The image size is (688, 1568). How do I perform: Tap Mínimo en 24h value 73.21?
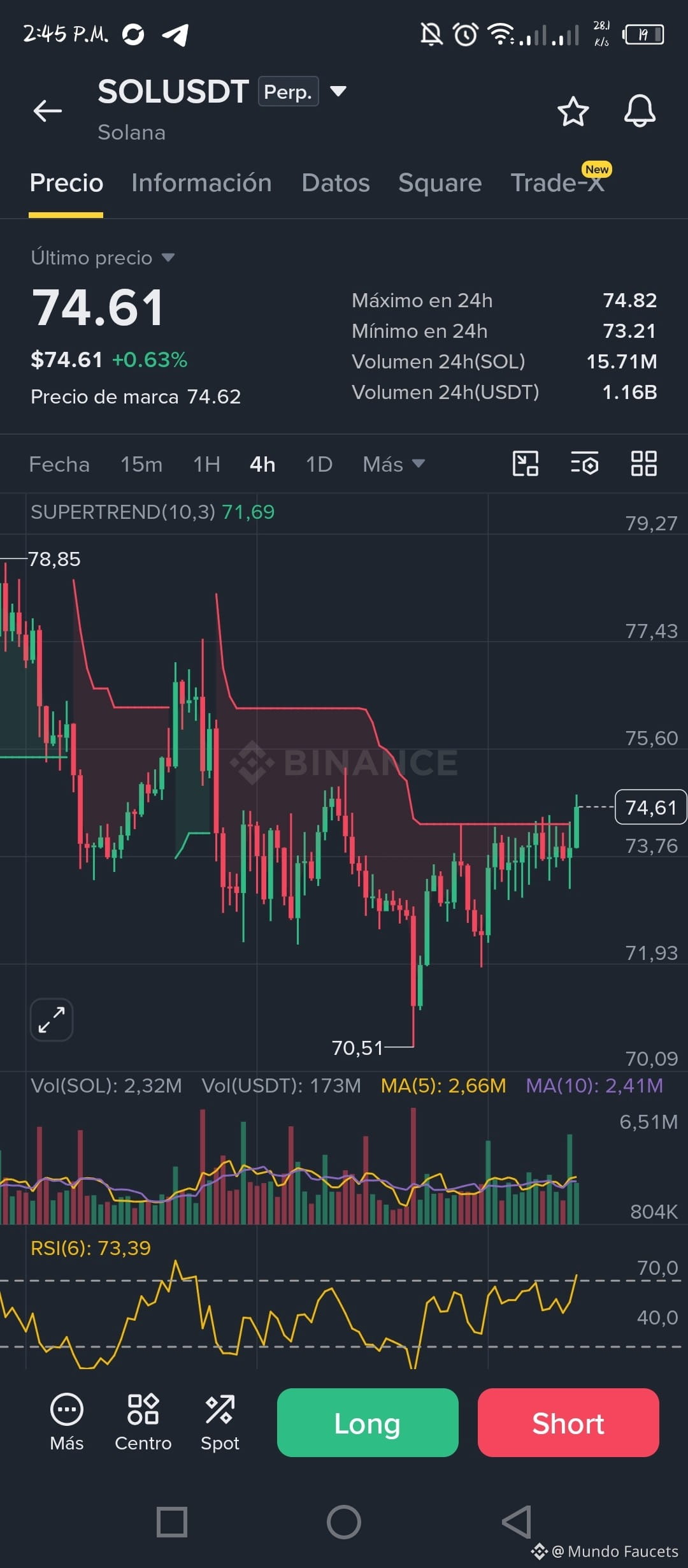click(x=629, y=331)
